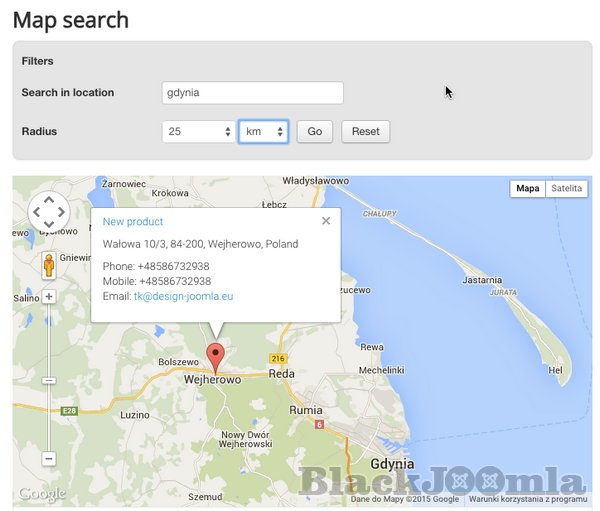
Task: Pan map up using the top arrow
Action: tap(48, 199)
